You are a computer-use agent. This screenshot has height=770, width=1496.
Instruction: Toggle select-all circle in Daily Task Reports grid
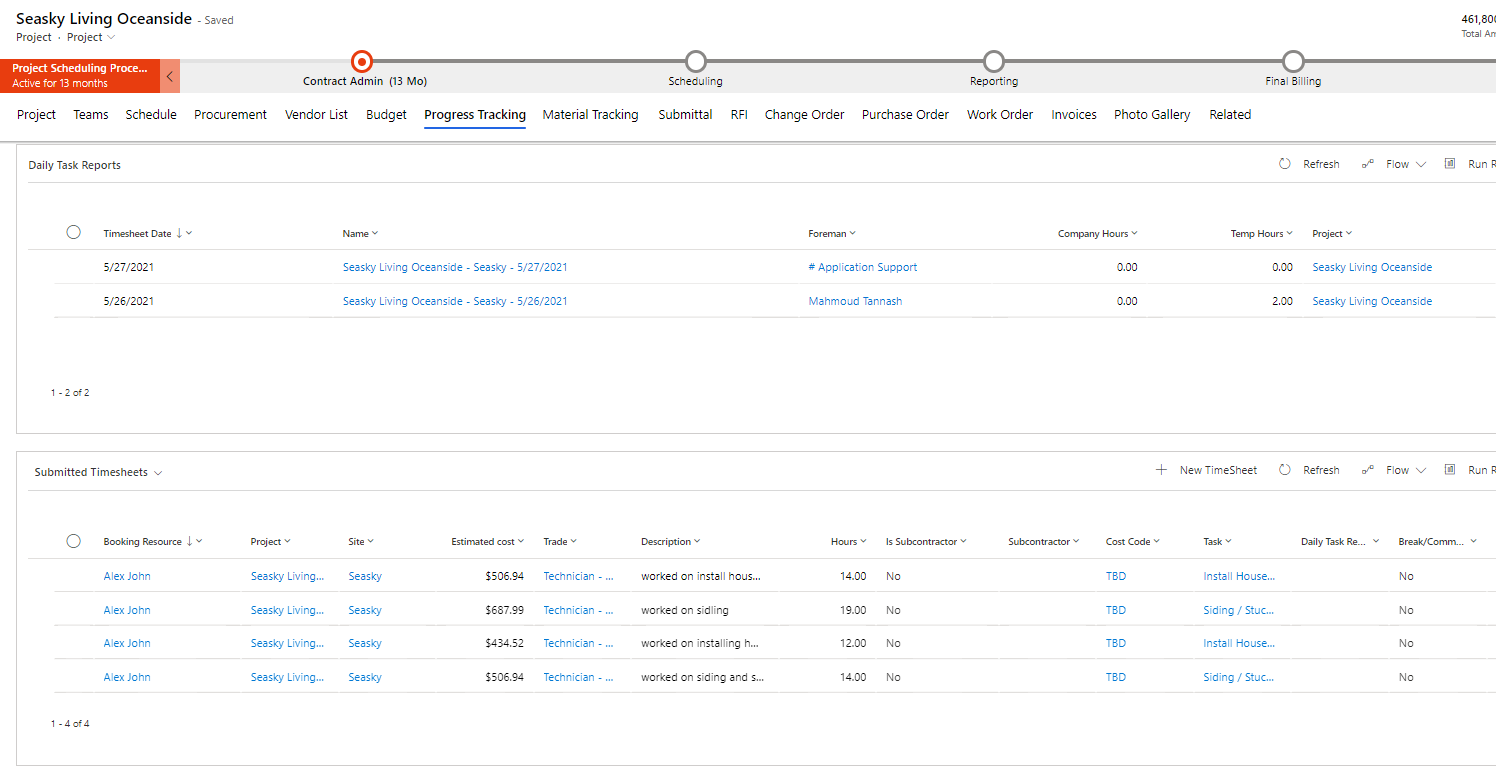pos(73,232)
